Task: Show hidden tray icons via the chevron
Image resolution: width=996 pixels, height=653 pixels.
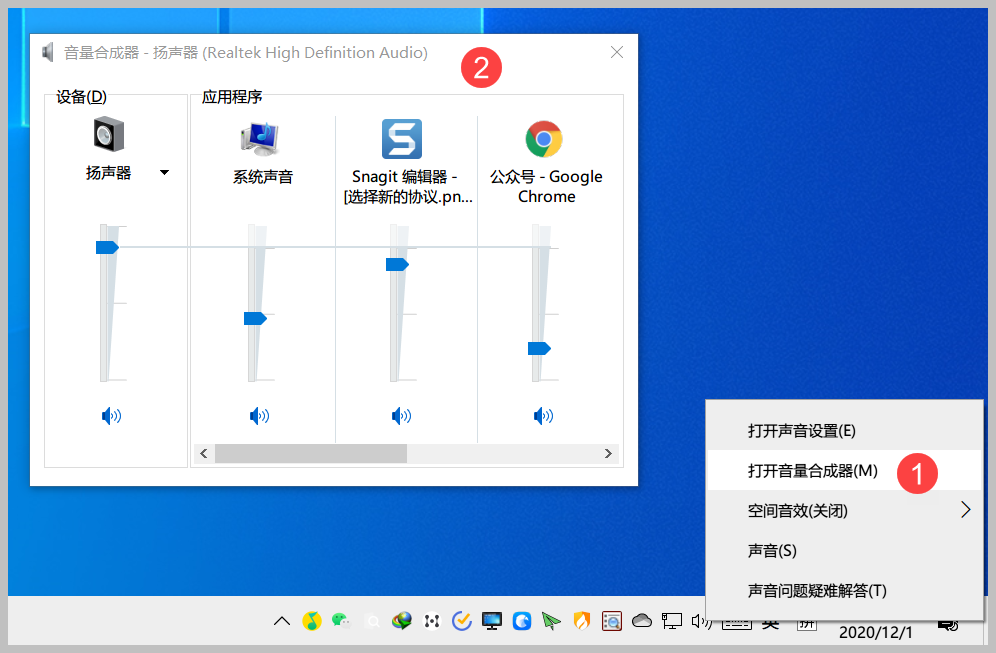Action: point(281,621)
